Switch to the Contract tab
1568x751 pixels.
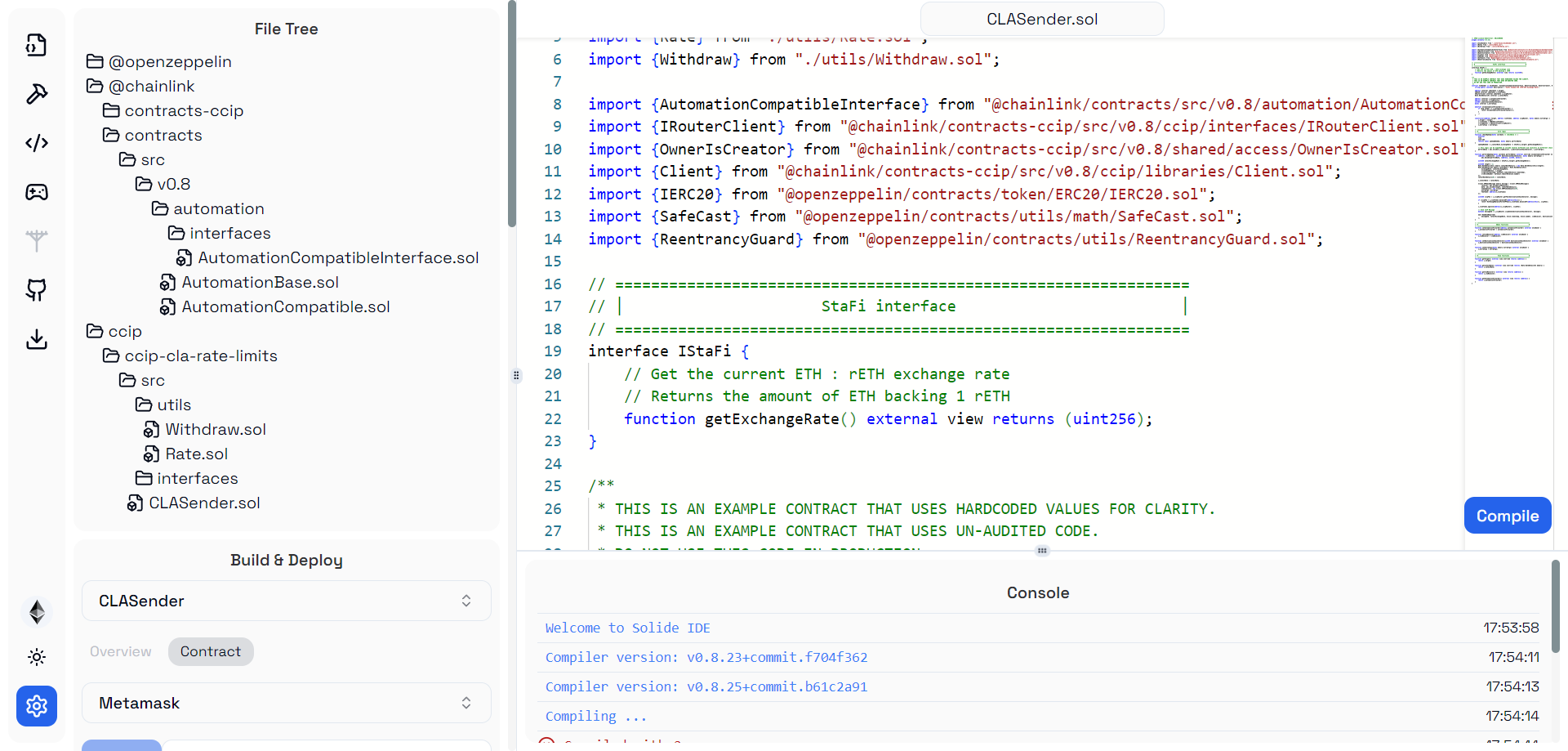211,651
